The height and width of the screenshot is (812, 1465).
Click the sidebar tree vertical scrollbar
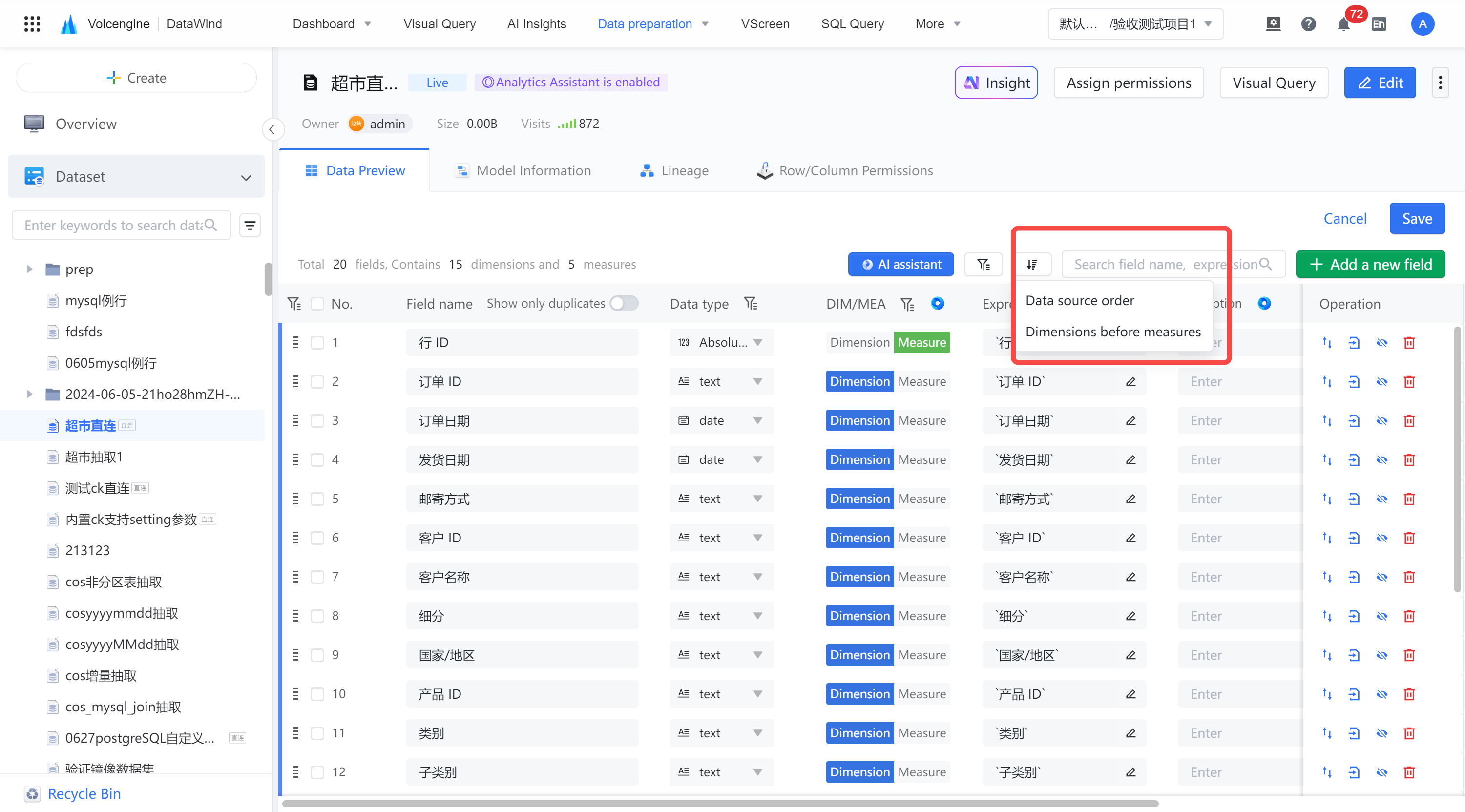(269, 279)
